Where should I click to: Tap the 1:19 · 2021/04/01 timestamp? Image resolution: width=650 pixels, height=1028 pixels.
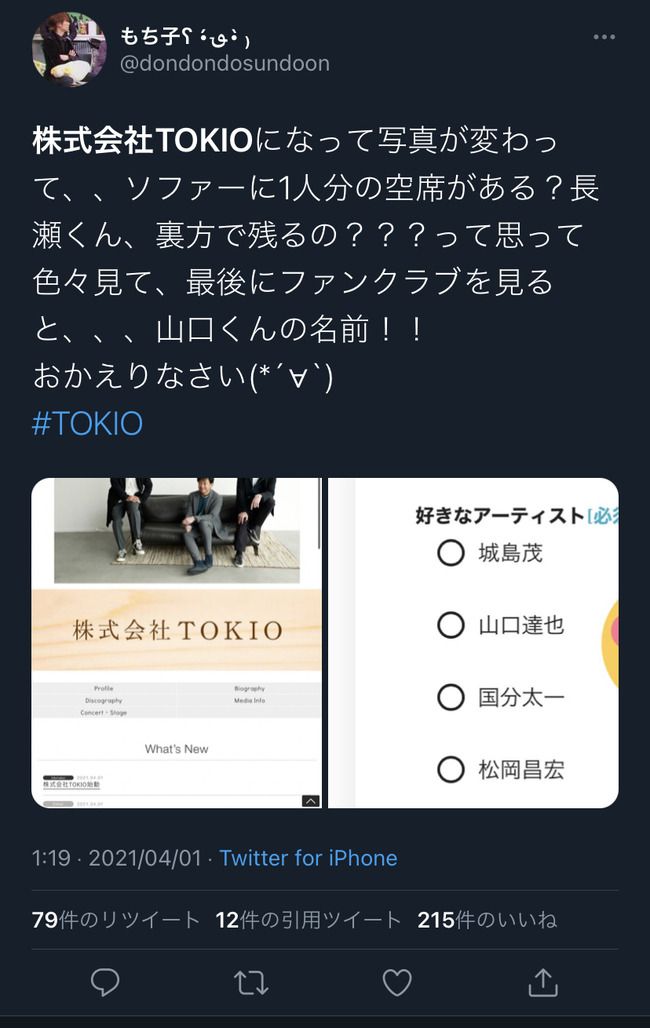click(x=116, y=858)
